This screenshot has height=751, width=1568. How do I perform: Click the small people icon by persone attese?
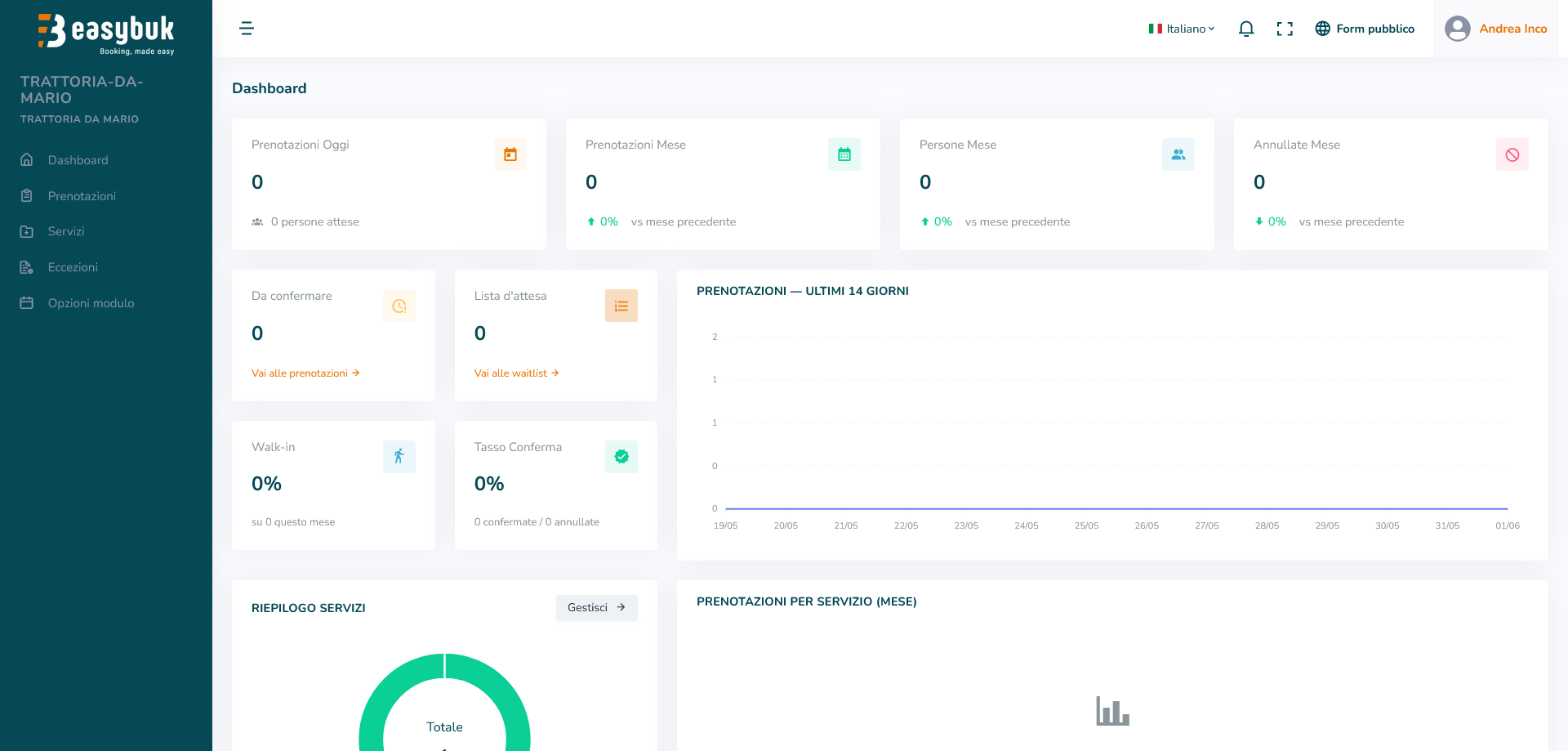pyautogui.click(x=257, y=221)
